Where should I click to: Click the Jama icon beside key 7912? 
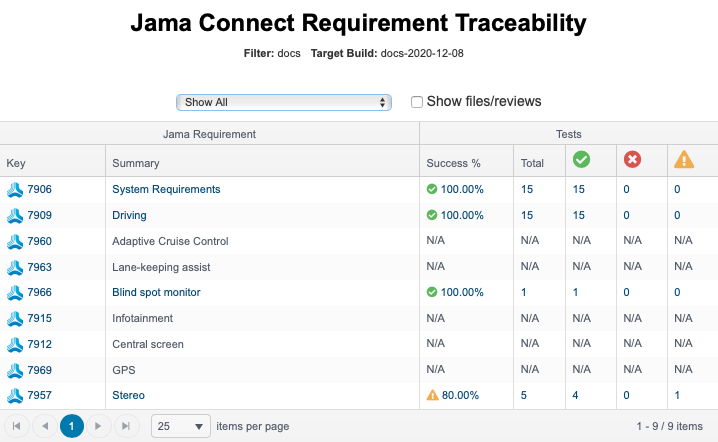(x=15, y=344)
